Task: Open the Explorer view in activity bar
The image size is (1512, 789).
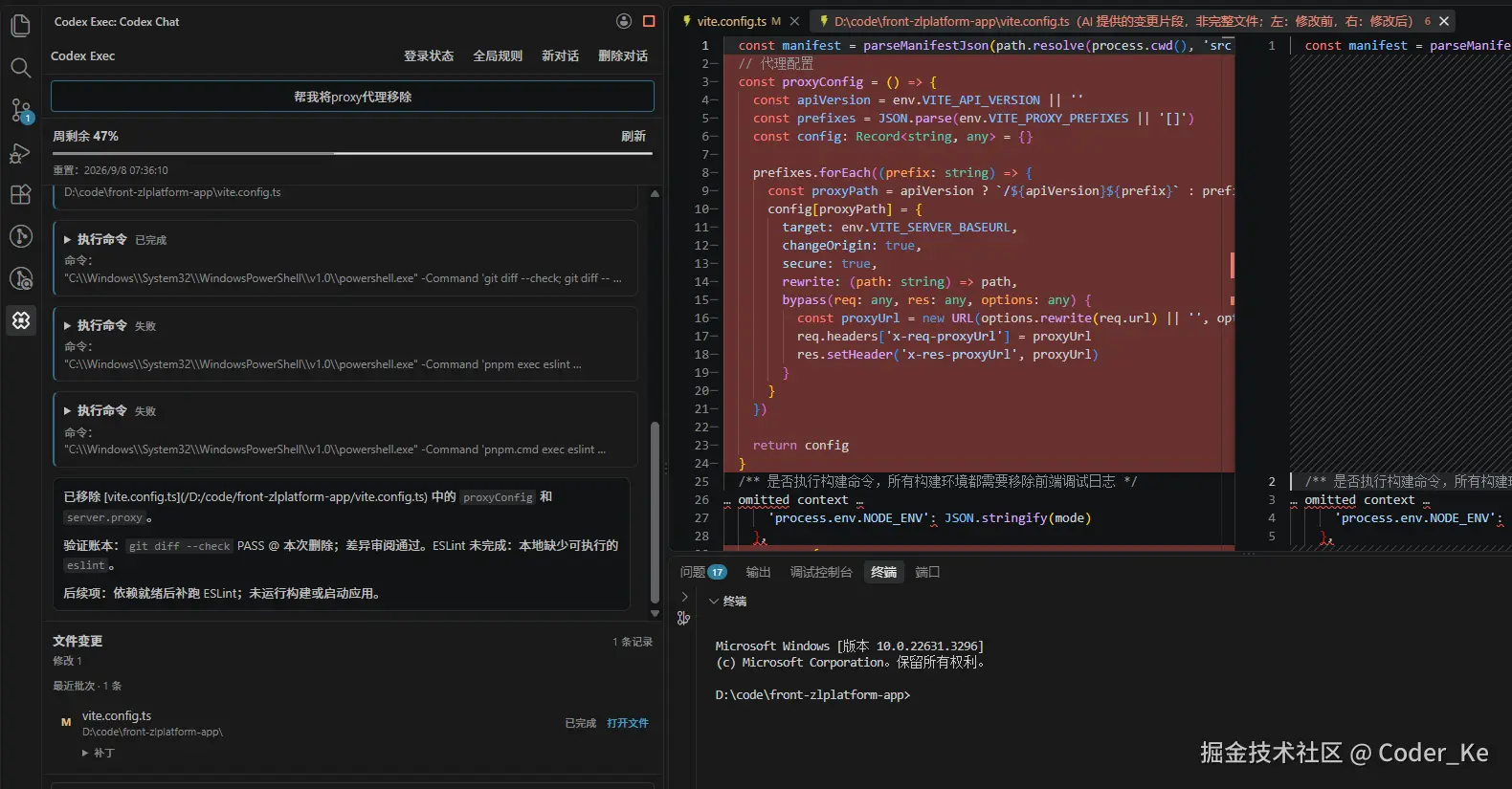Action: coord(20,26)
